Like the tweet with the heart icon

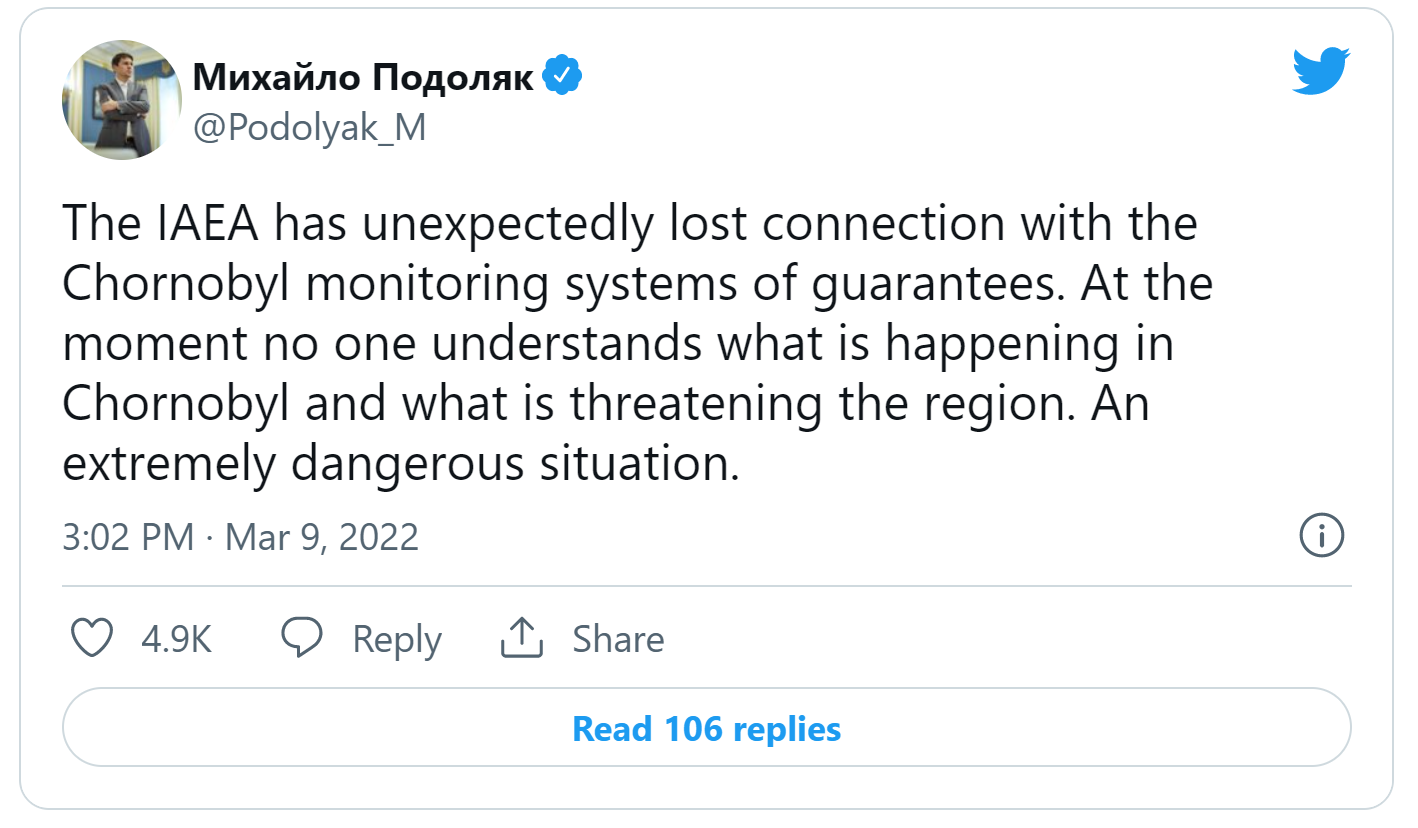tap(94, 638)
